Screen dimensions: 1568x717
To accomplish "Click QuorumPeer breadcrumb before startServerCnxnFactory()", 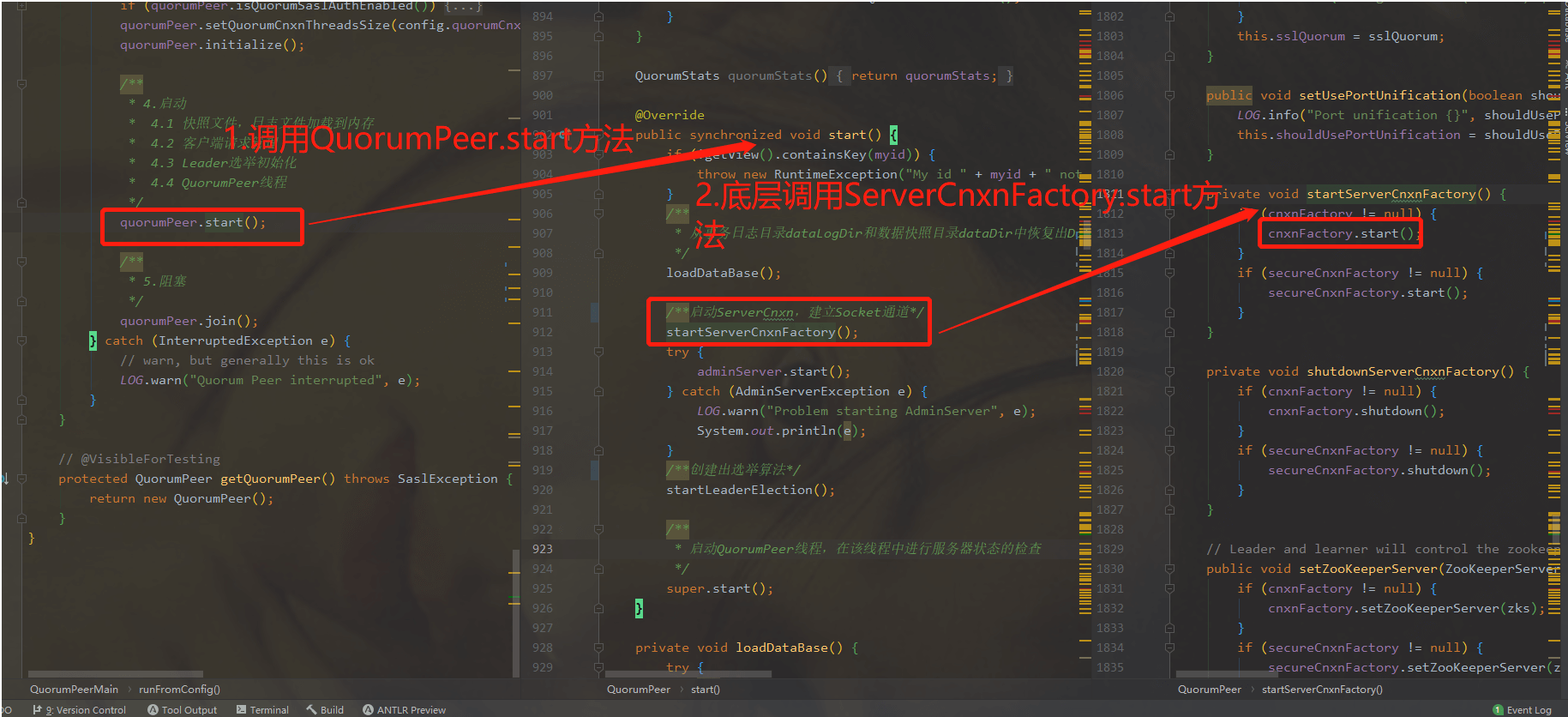I will [1210, 690].
